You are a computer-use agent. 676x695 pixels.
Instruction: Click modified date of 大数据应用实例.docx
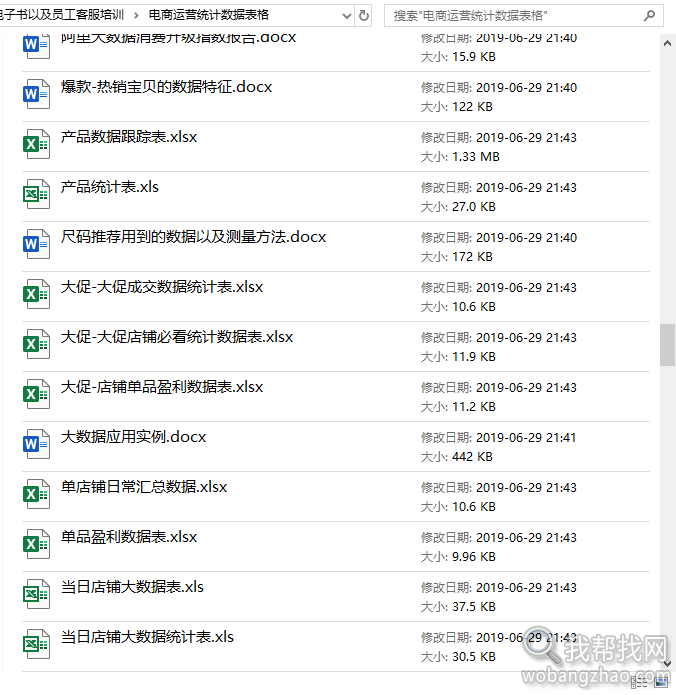point(526,438)
